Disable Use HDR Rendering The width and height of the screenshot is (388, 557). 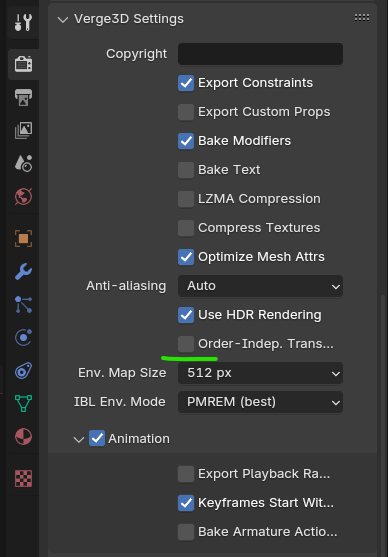(x=186, y=315)
